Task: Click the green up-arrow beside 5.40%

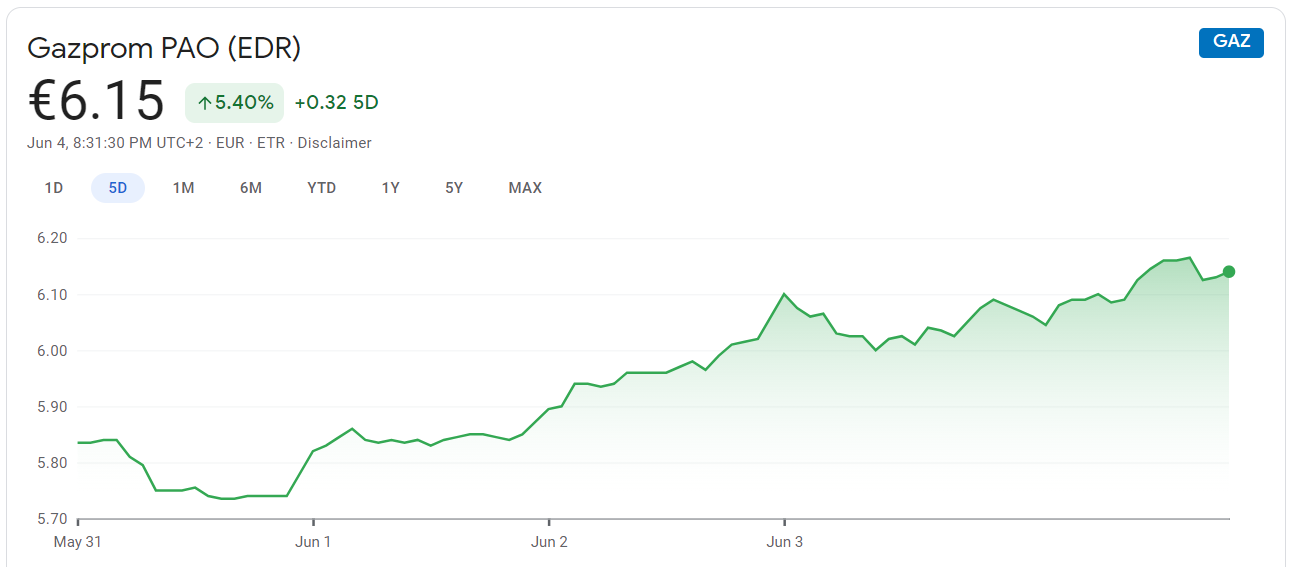Action: click(204, 102)
